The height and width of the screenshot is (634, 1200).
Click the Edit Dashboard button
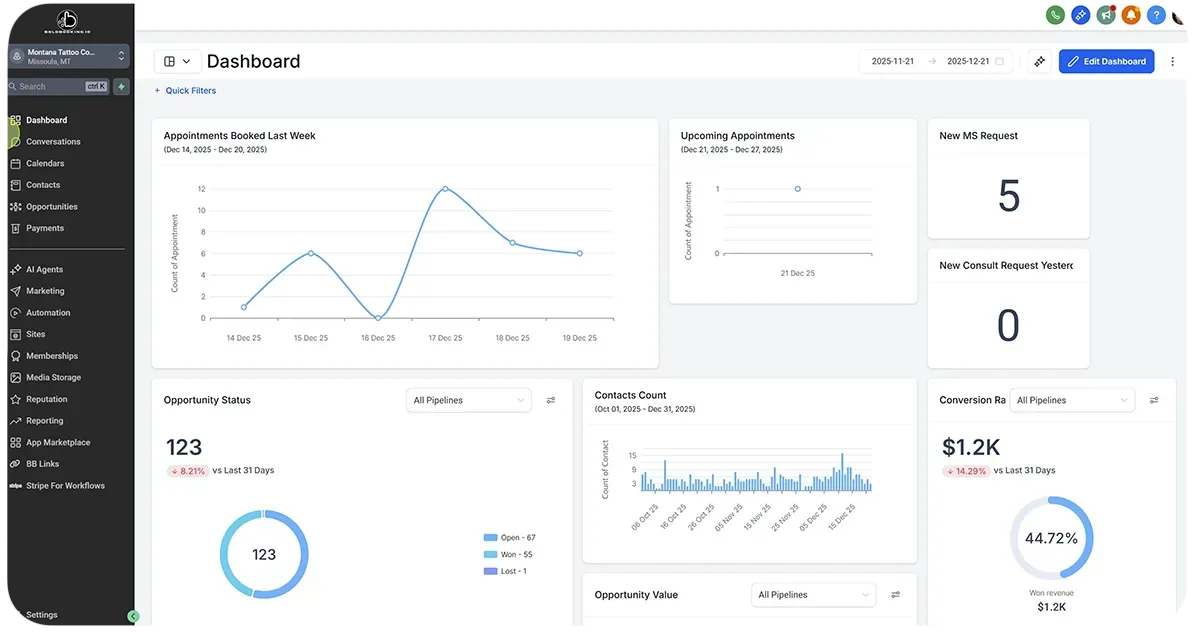click(x=1106, y=62)
